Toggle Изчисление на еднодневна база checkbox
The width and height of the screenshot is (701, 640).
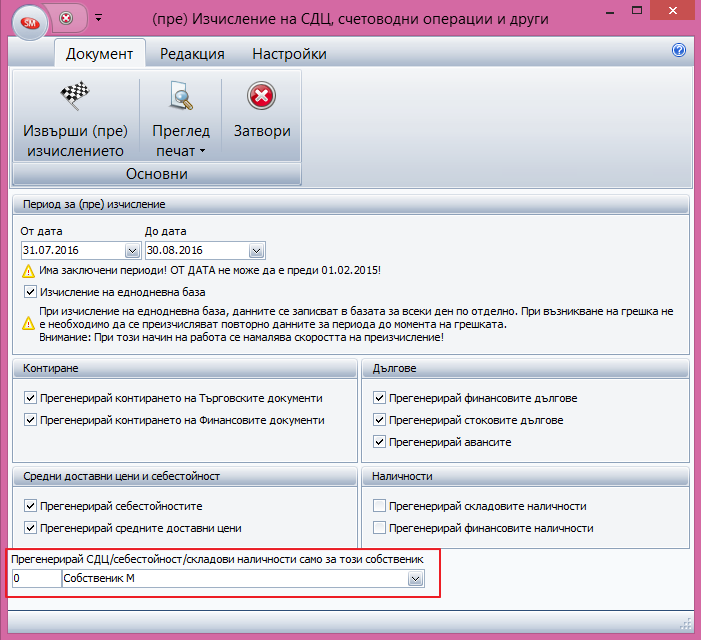[x=30, y=292]
